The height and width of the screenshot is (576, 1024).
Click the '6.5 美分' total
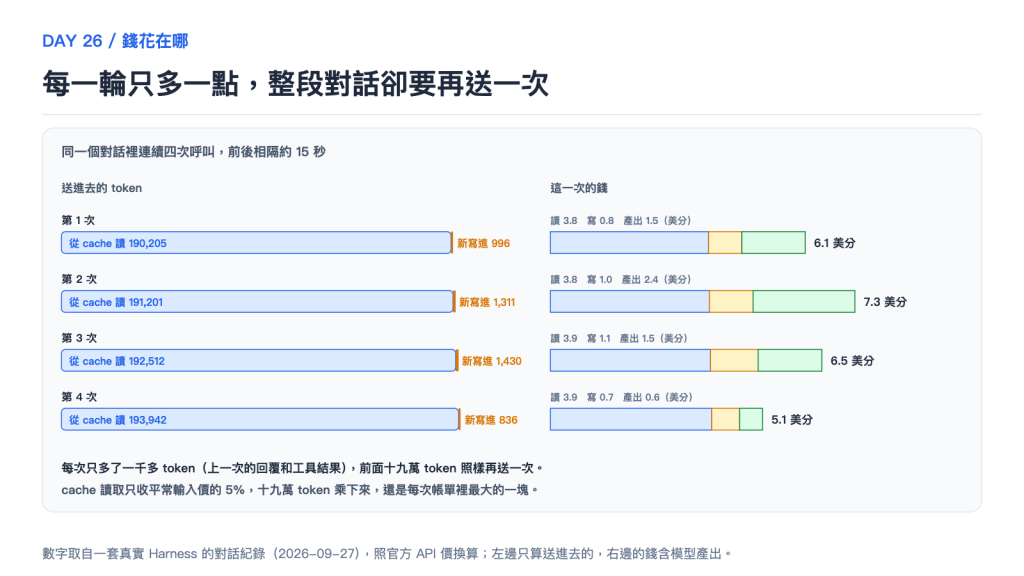click(x=852, y=360)
